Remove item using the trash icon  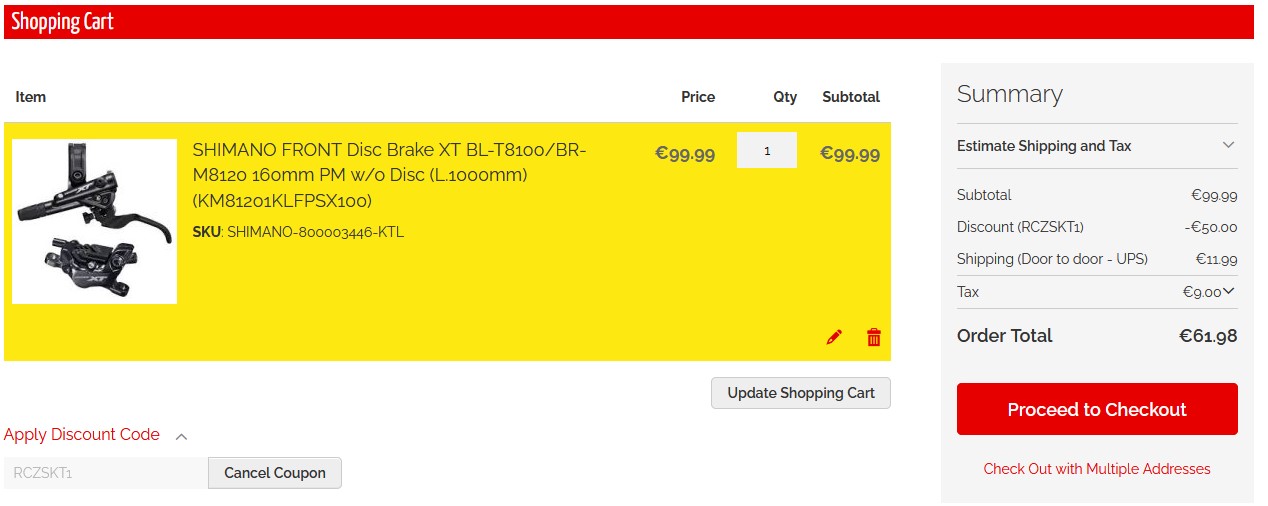pyautogui.click(x=874, y=337)
